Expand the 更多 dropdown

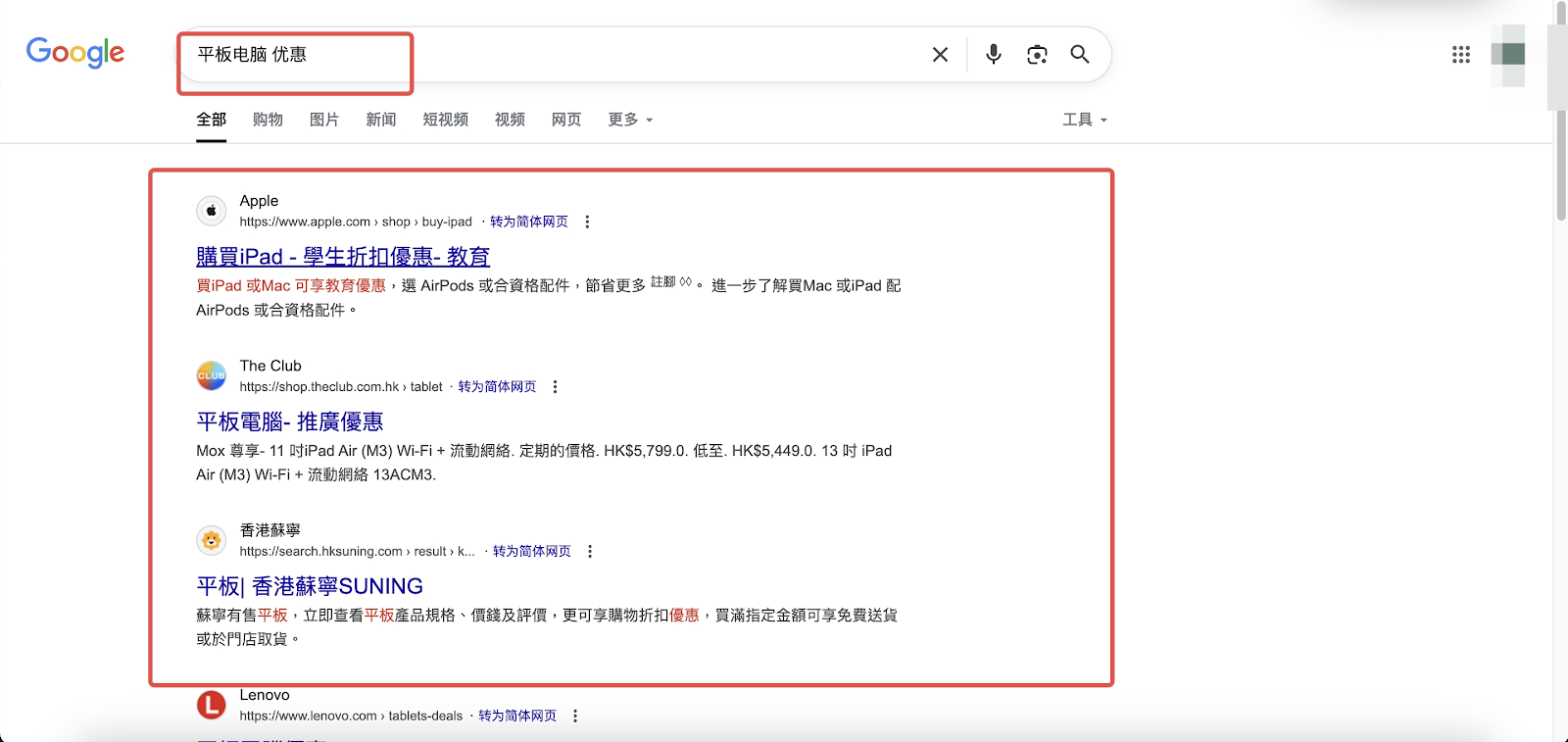pos(630,120)
